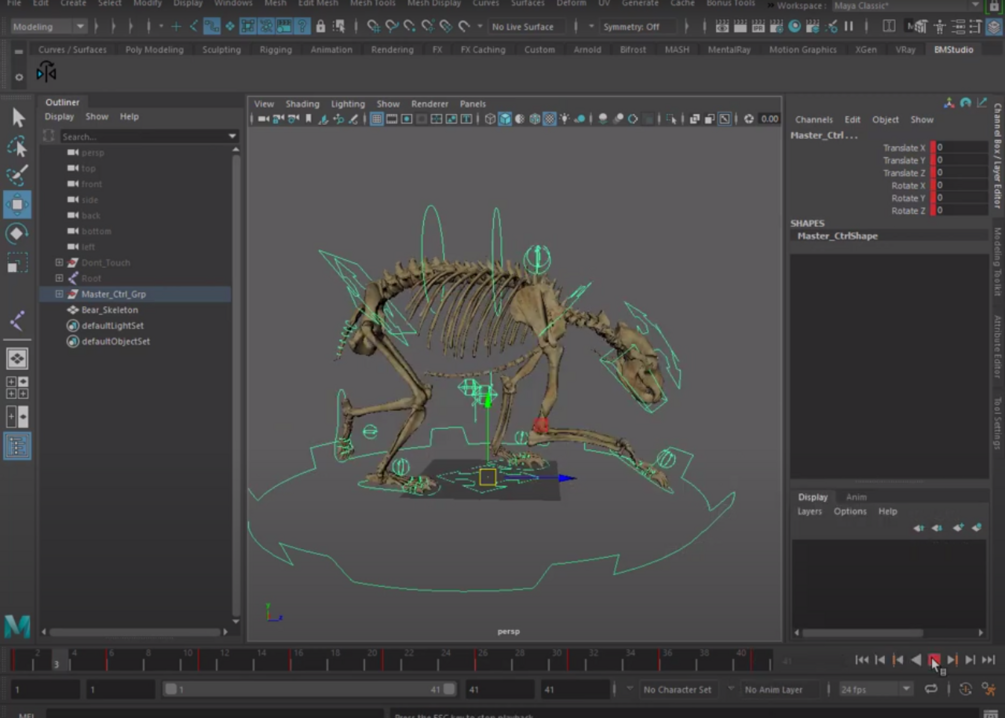Click the No Character Set button
1005x718 pixels.
click(677, 690)
